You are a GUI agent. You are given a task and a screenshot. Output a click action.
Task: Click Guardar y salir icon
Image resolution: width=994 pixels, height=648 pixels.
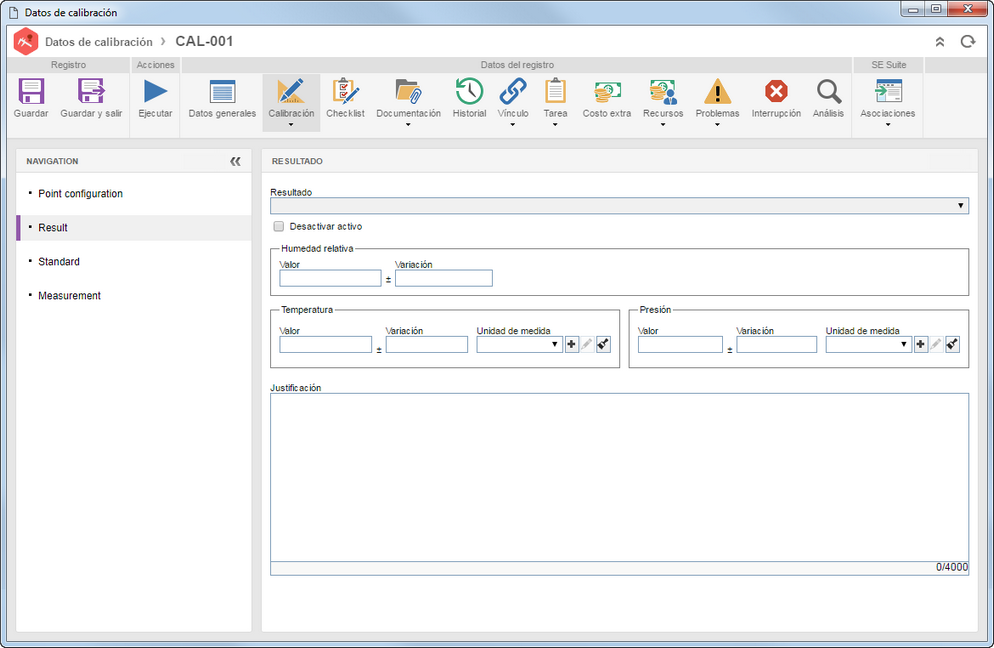click(x=91, y=92)
